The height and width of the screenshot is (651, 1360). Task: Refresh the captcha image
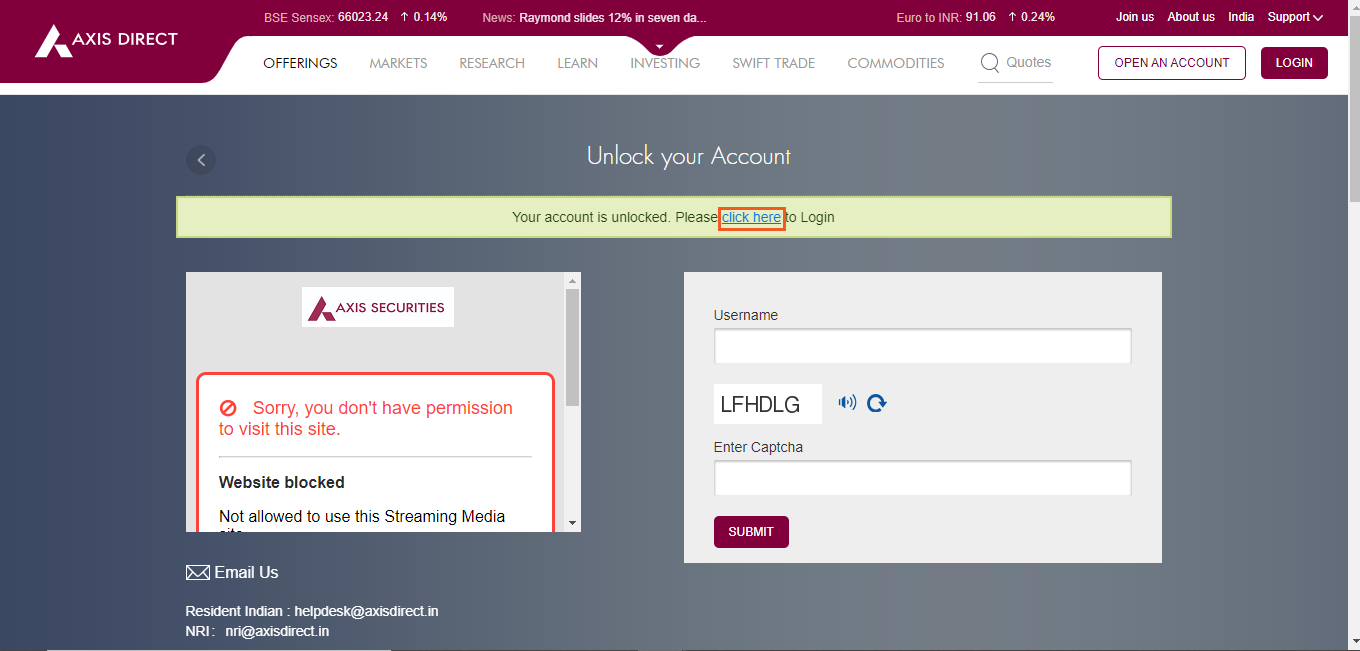point(877,403)
